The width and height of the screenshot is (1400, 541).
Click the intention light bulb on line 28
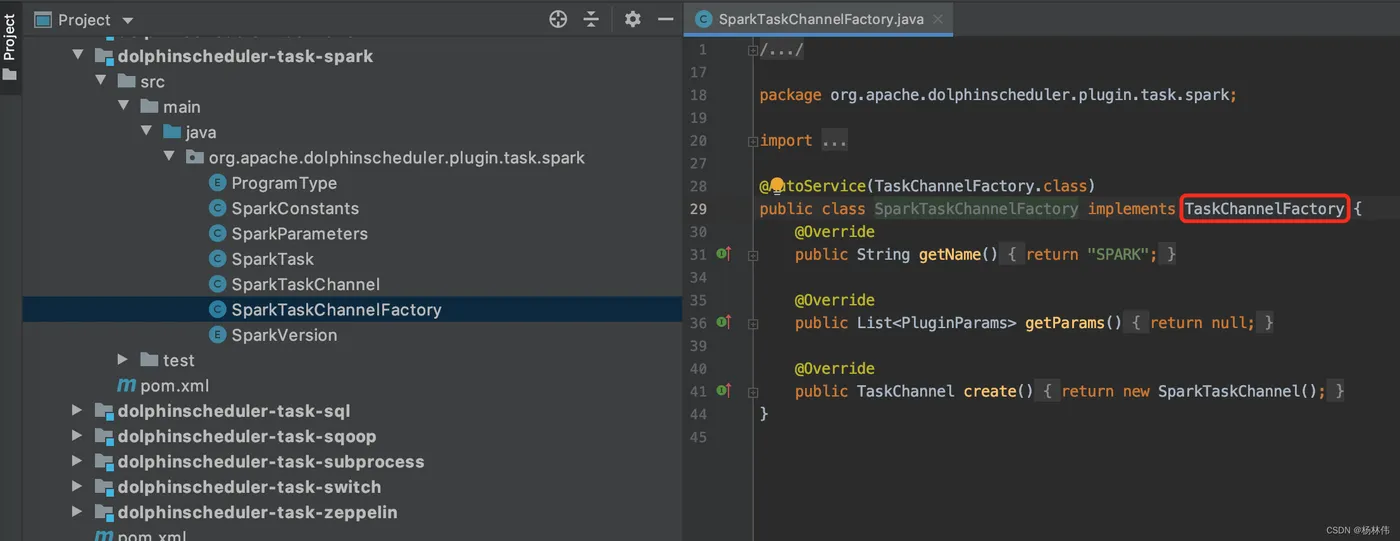[777, 185]
